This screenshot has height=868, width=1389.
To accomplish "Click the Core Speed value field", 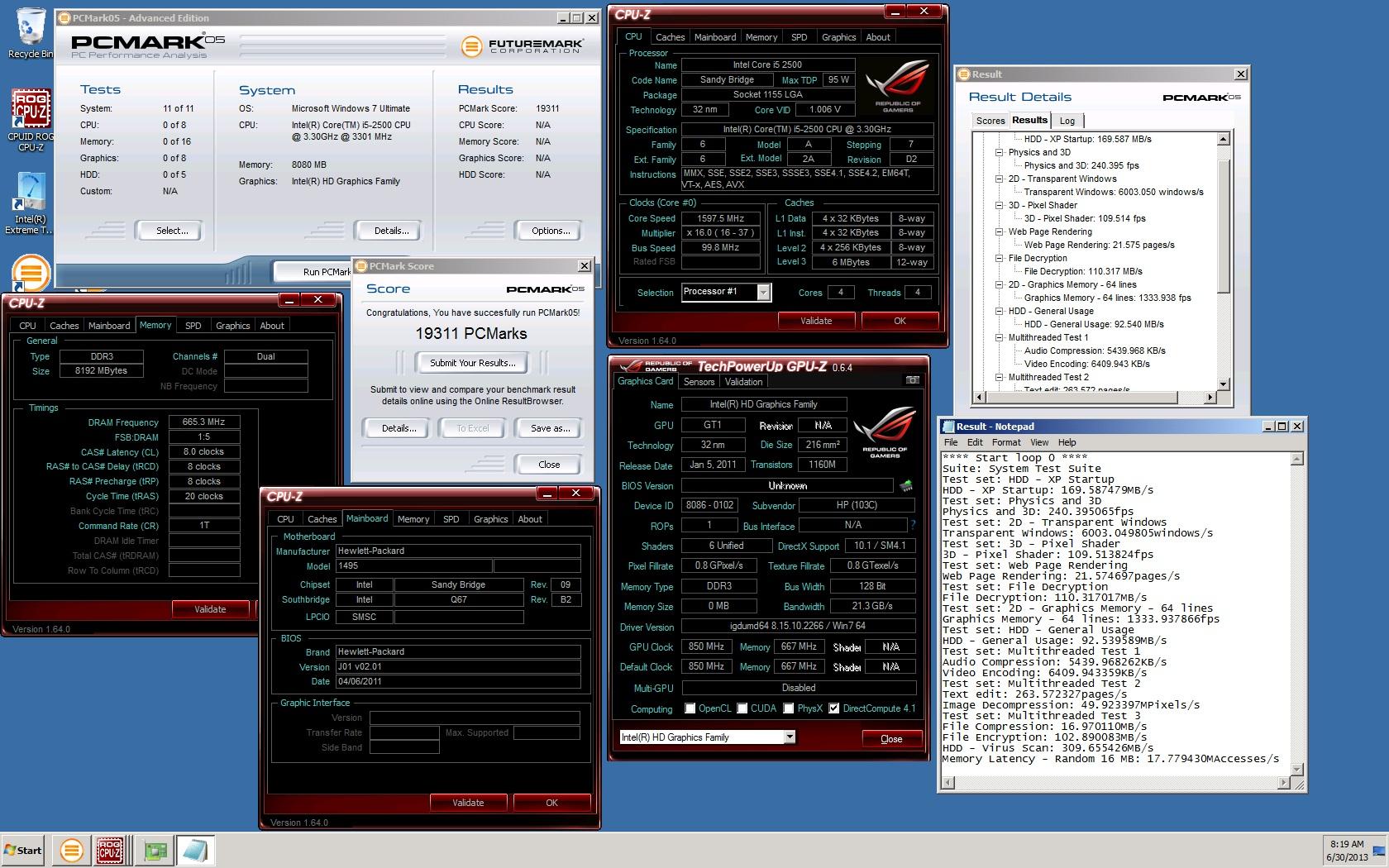I will coord(720,218).
